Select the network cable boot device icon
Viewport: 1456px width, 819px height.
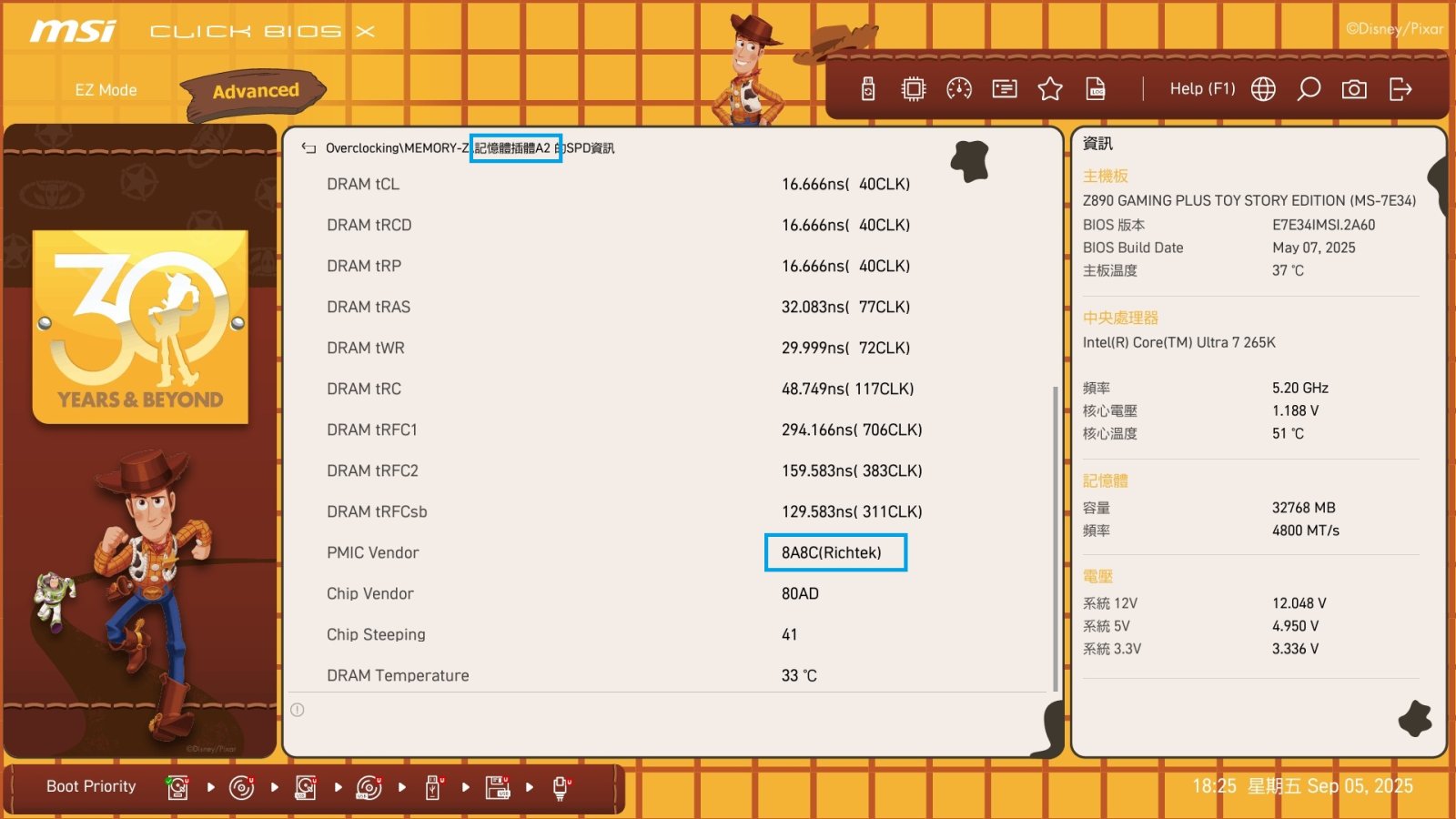click(x=561, y=787)
